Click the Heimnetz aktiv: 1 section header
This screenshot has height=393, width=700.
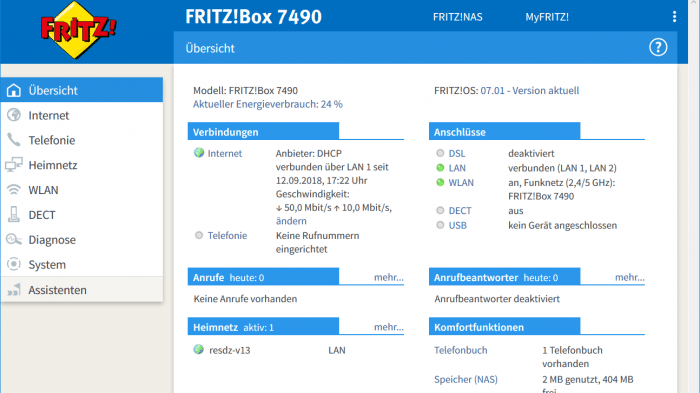(x=263, y=326)
